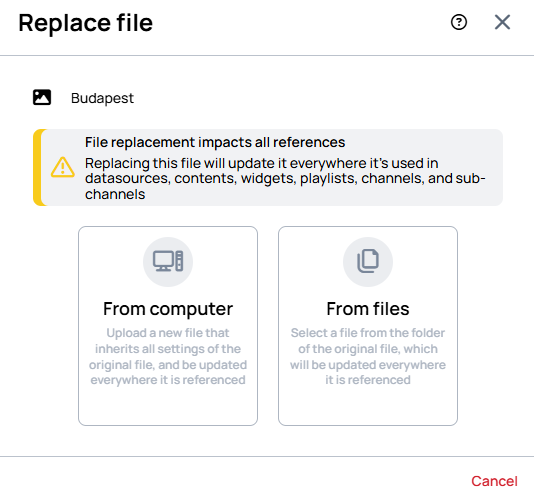534x492 pixels.
Task: Click 'Upload a new file' description text
Action: [168, 356]
